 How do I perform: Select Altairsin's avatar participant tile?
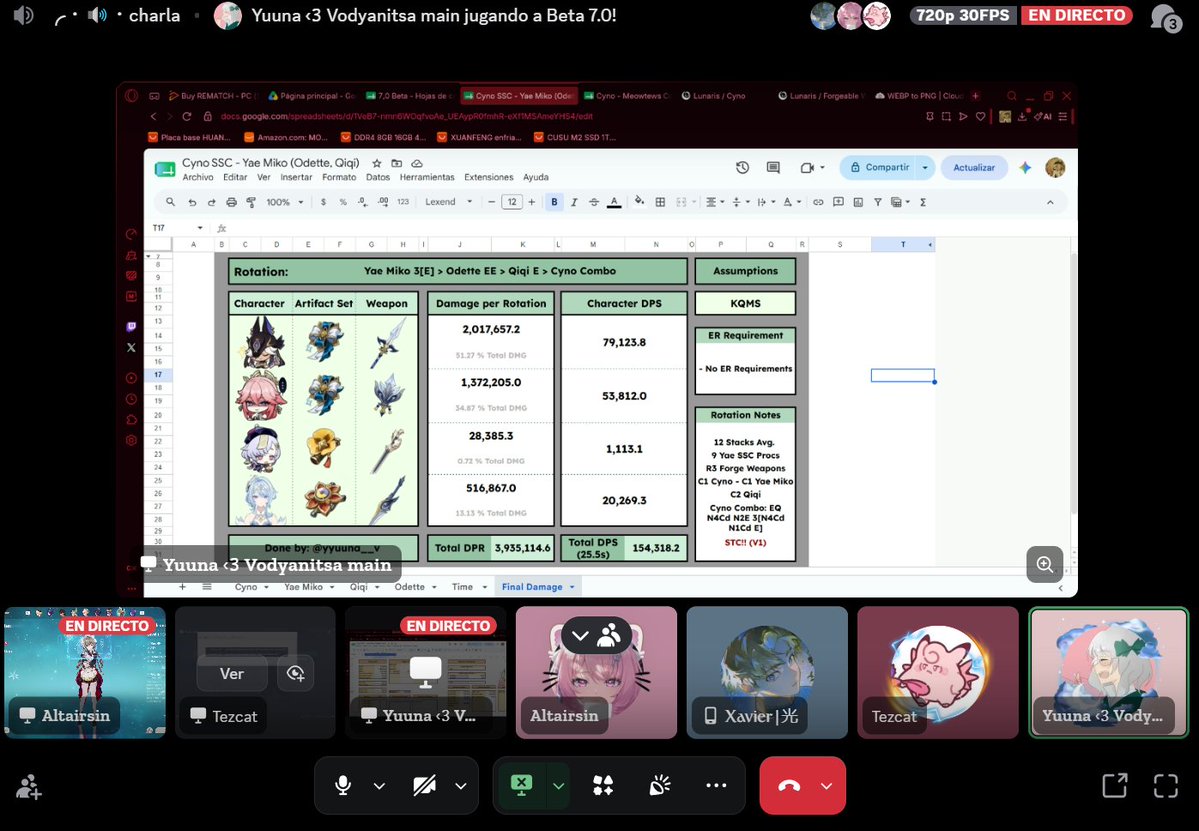[596, 673]
